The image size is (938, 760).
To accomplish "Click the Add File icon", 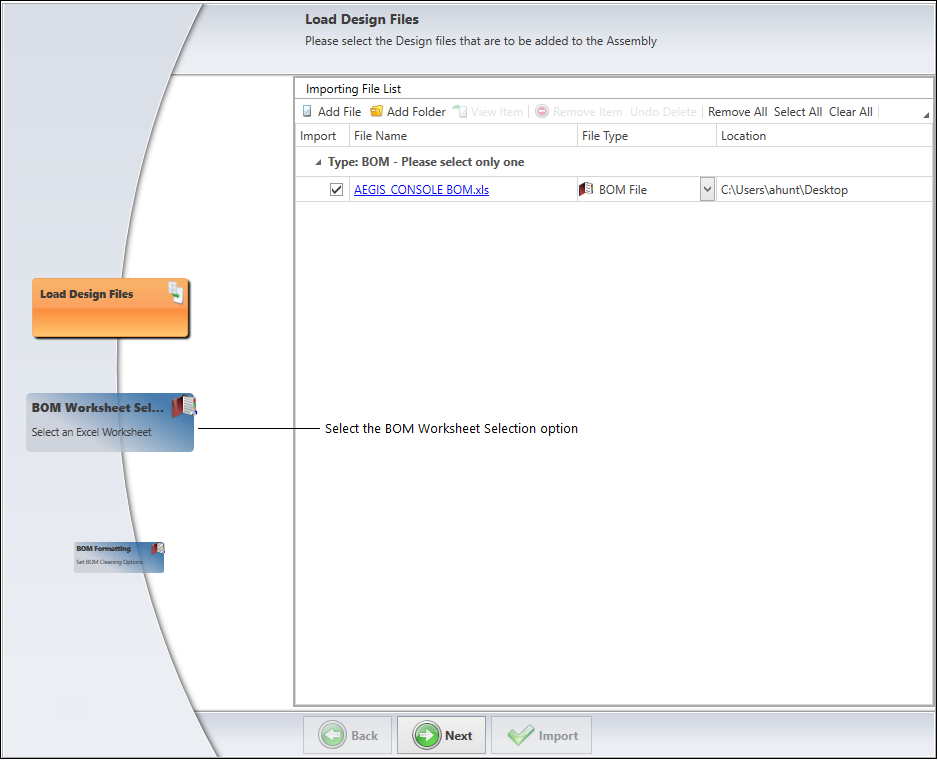I will click(307, 111).
